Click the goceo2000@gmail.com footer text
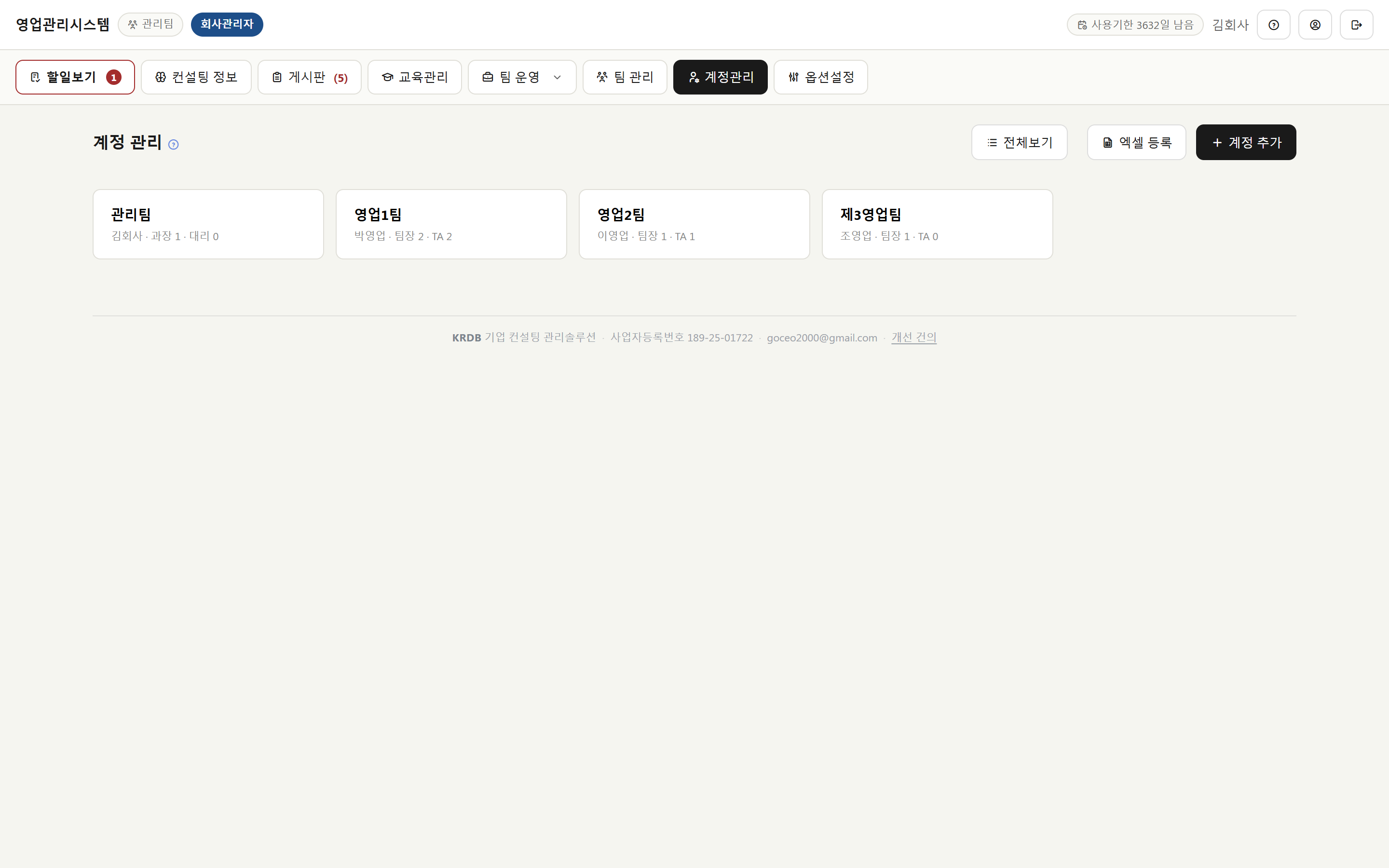The image size is (1389, 868). point(822,338)
